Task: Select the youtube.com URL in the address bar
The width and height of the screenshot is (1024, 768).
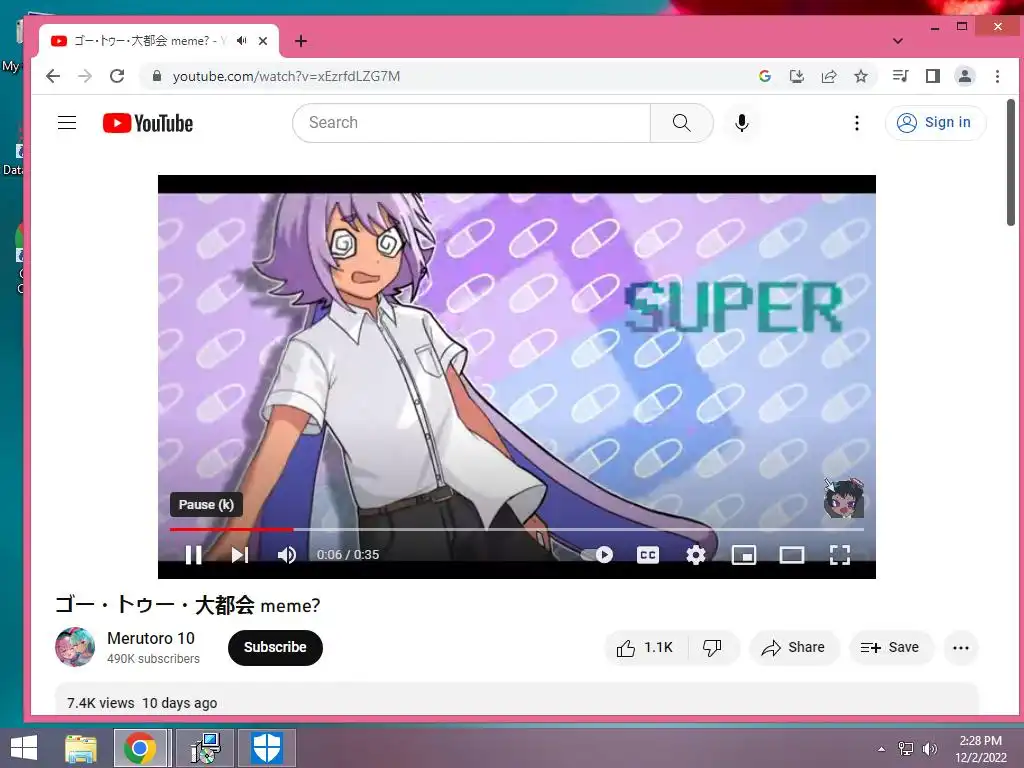Action: click(286, 76)
